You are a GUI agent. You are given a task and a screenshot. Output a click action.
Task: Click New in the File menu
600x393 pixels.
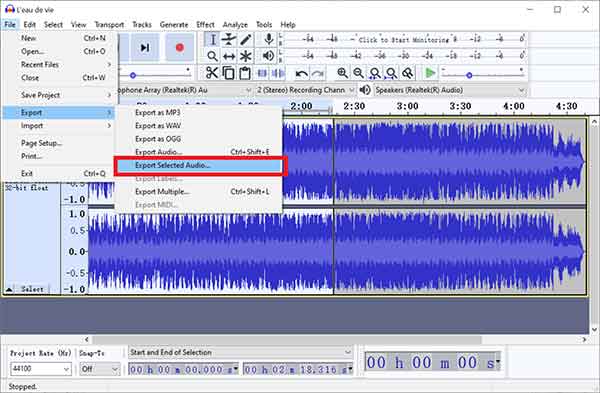point(59,38)
